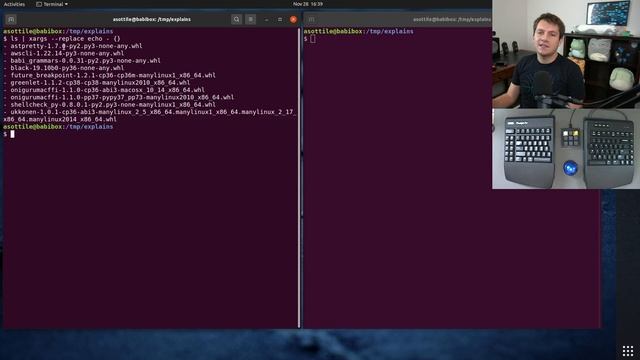Open new tab icon in right terminal
Image resolution: width=640 pixels, height=360 pixels.
point(311,19)
